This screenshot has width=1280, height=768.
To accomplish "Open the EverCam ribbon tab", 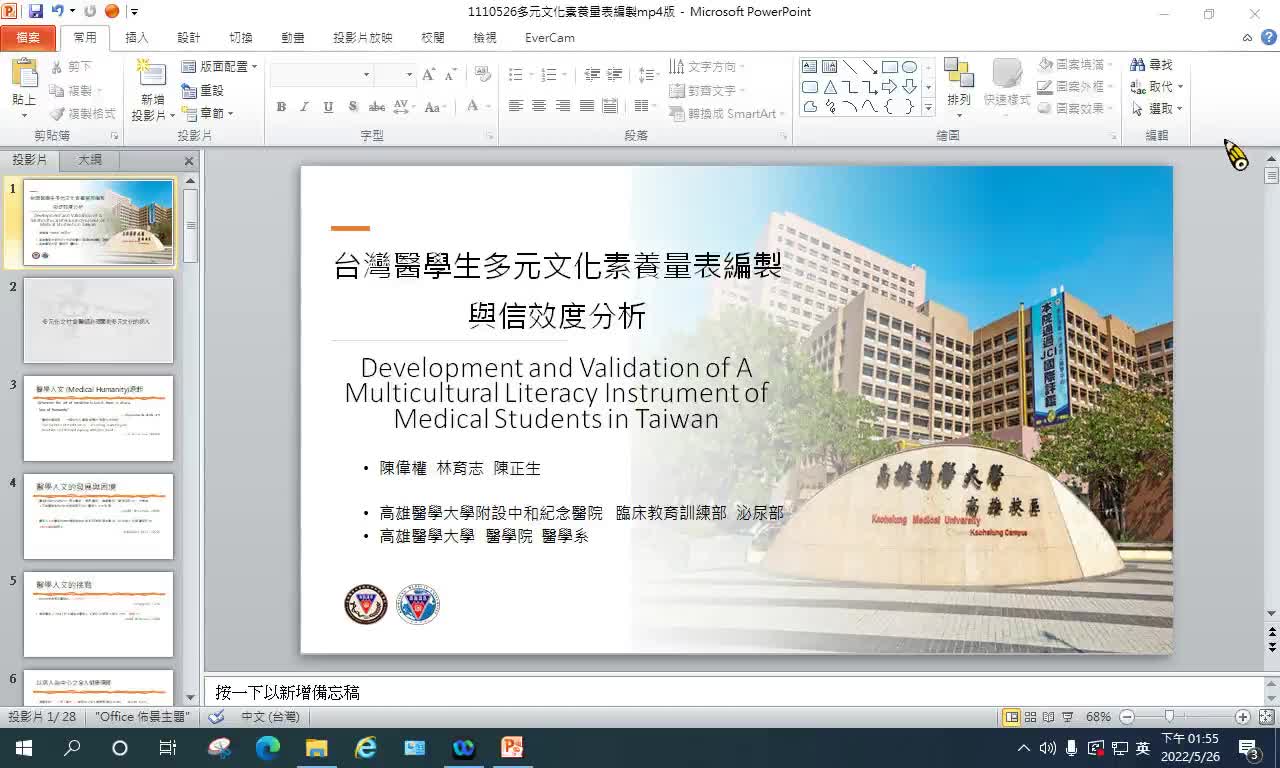I will (550, 38).
